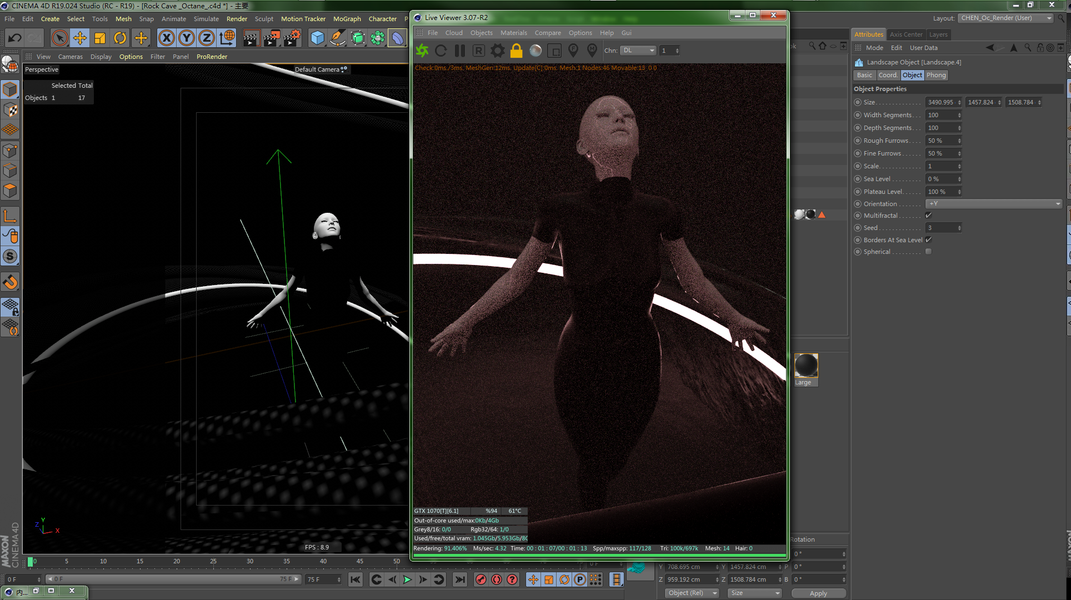Open the Objects menu in Live Viewer
The image size is (1071, 600).
481,33
